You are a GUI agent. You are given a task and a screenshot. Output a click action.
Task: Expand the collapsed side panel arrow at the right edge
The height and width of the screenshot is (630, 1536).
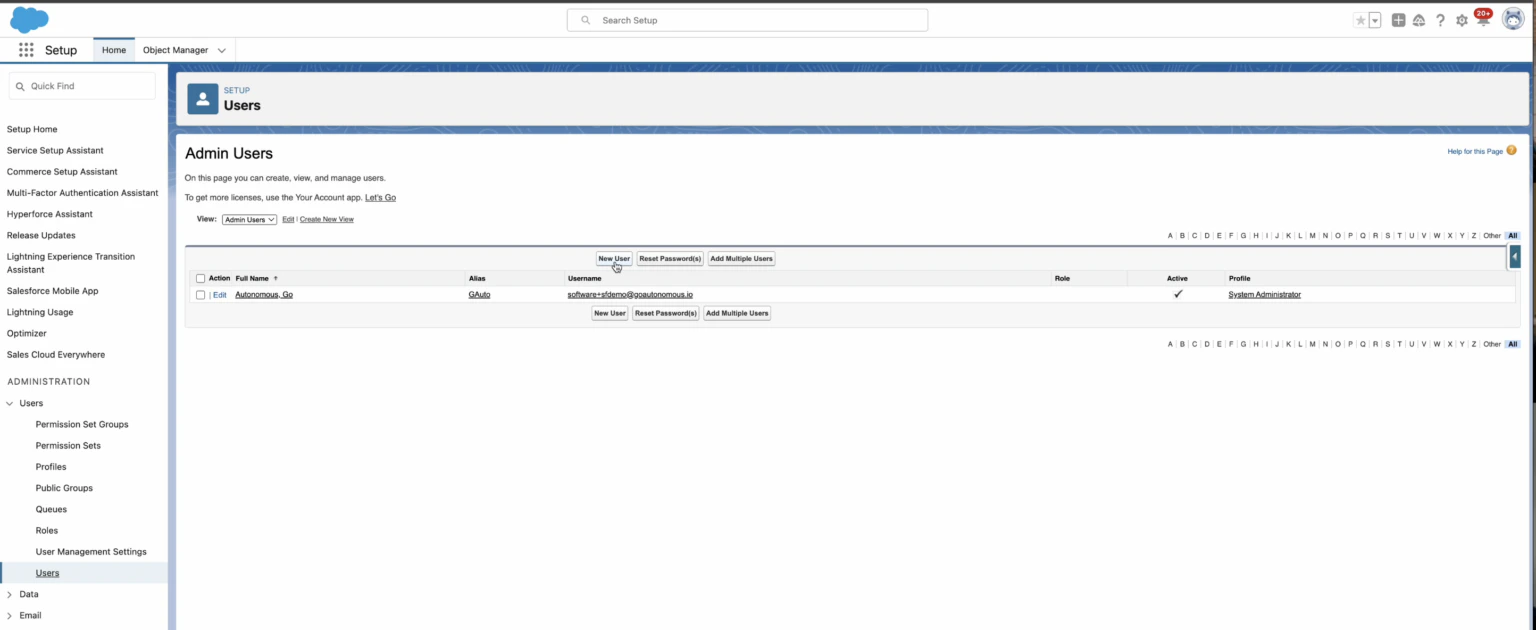1514,257
